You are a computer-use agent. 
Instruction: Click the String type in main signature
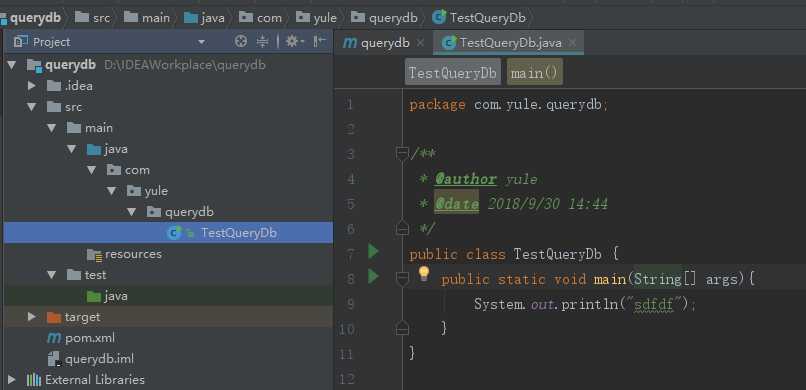(x=657, y=279)
